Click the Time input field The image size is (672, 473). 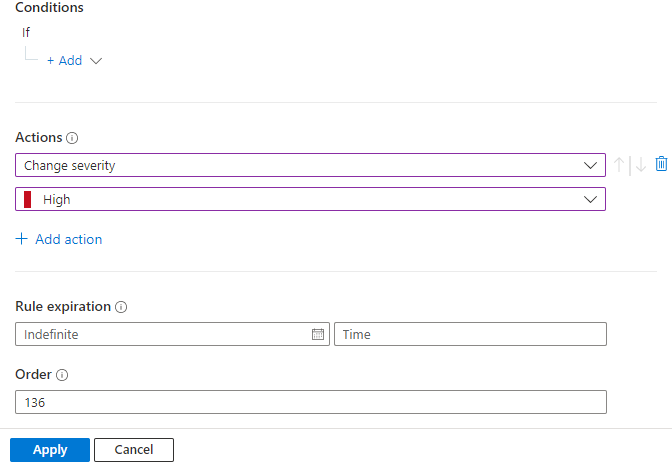click(470, 334)
